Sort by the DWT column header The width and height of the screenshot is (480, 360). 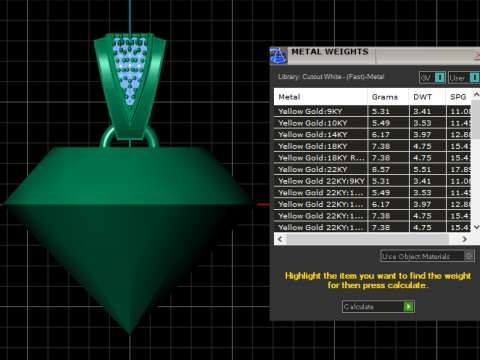pyautogui.click(x=427, y=97)
